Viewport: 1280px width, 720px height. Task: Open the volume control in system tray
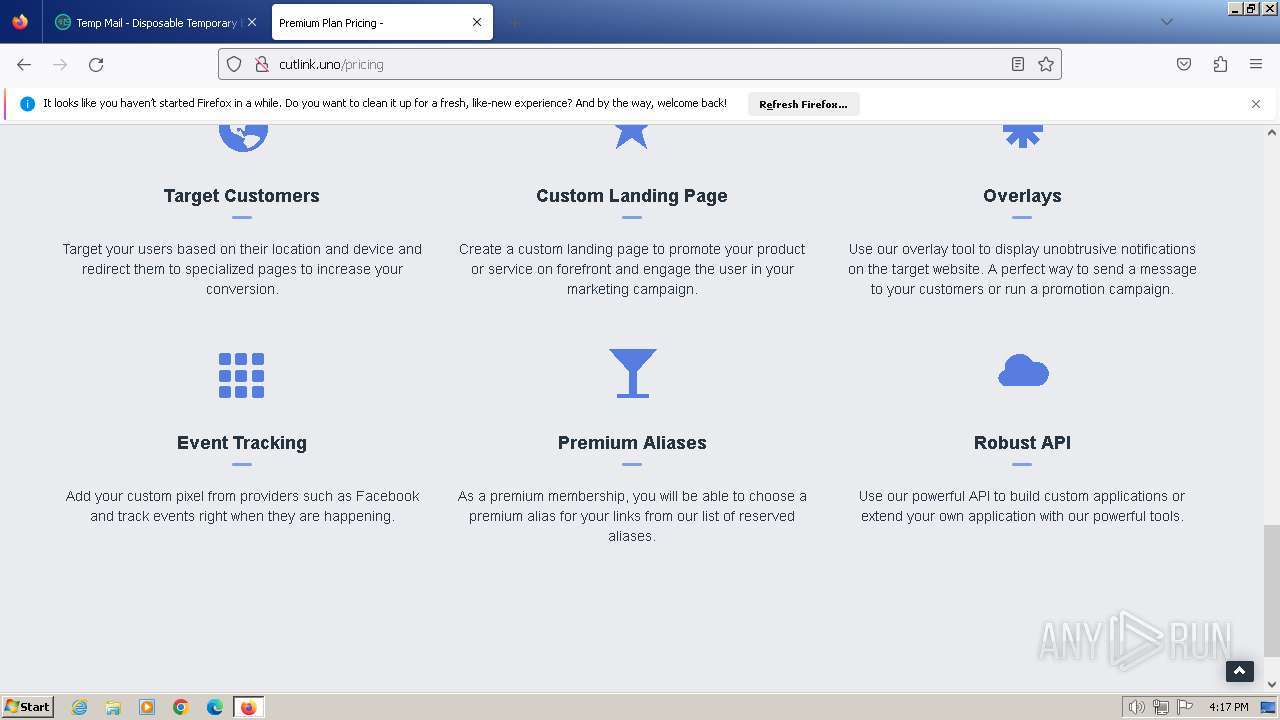pos(1136,707)
